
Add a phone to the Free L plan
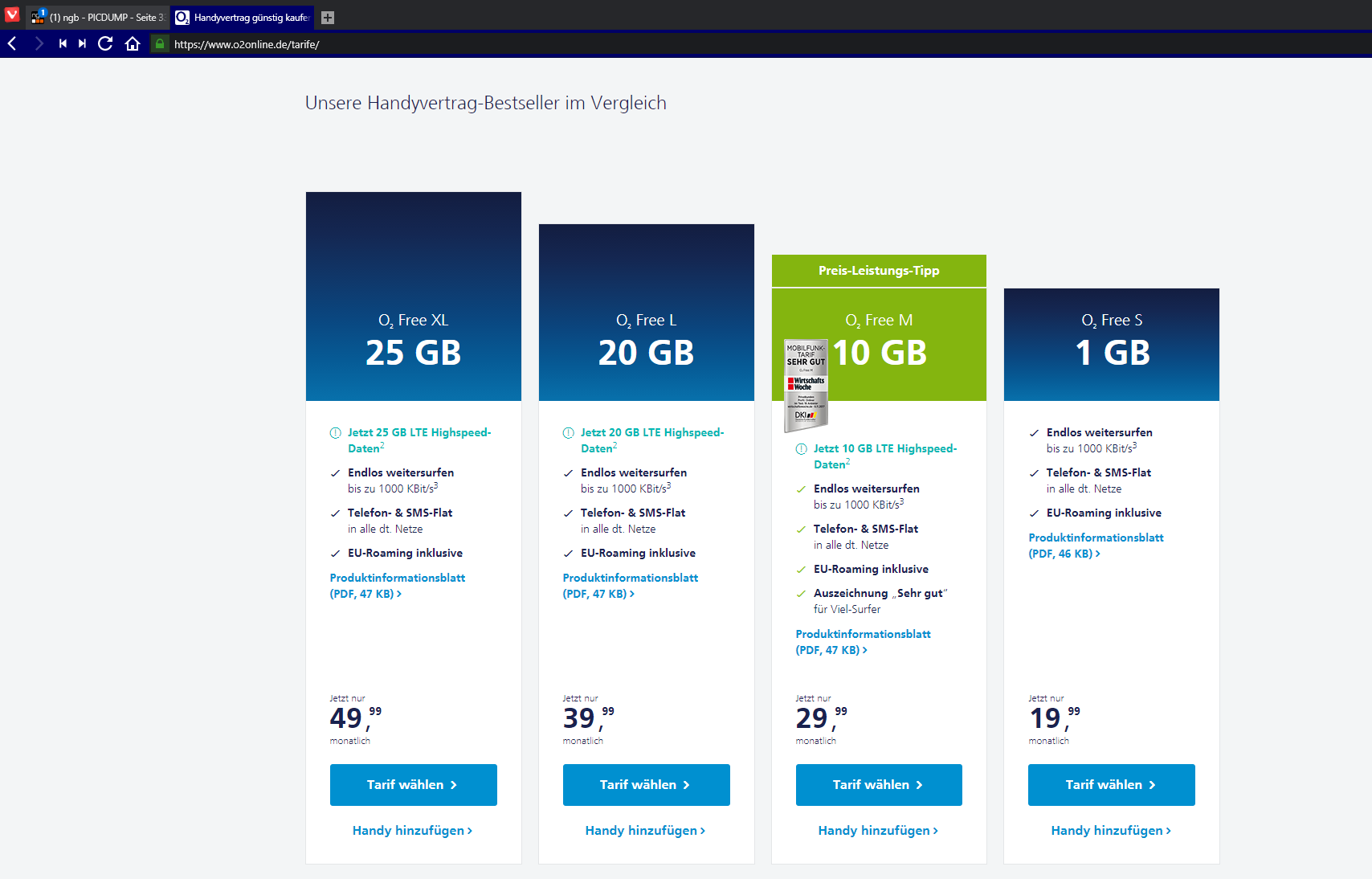(646, 831)
